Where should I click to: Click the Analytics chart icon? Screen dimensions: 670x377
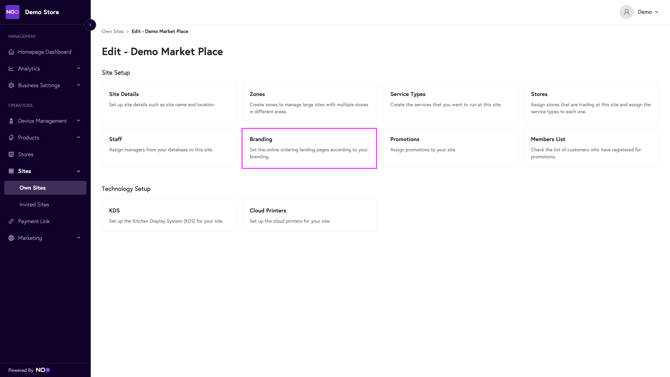(11, 69)
